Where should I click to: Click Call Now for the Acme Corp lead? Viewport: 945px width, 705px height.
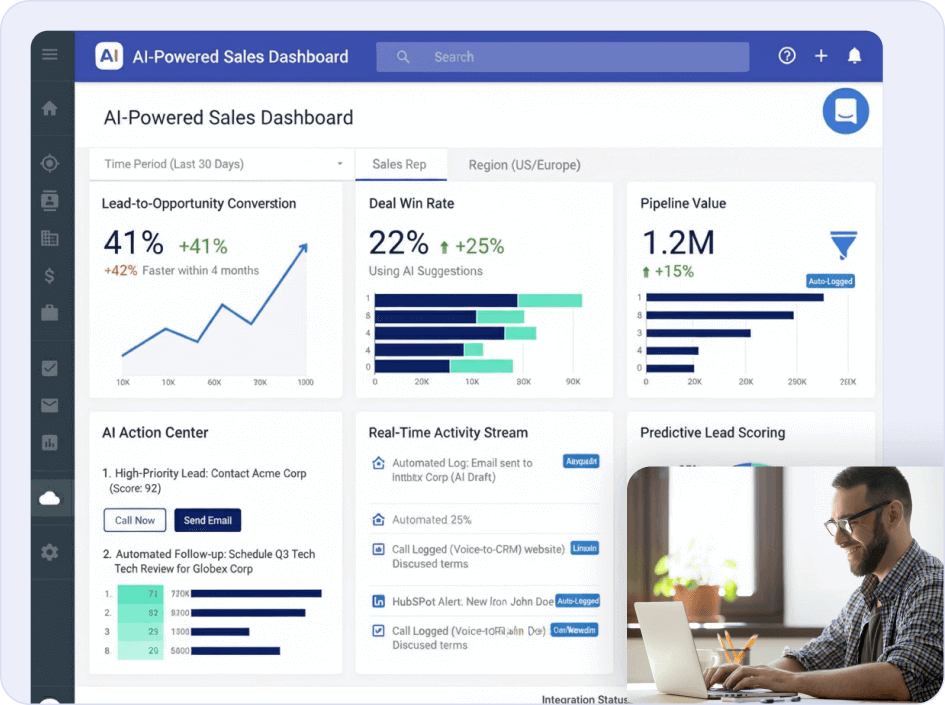pyautogui.click(x=134, y=520)
